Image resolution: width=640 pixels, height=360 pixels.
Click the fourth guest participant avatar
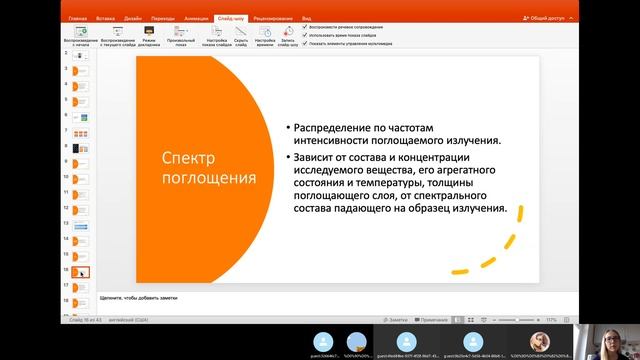pyautogui.click(x=473, y=342)
